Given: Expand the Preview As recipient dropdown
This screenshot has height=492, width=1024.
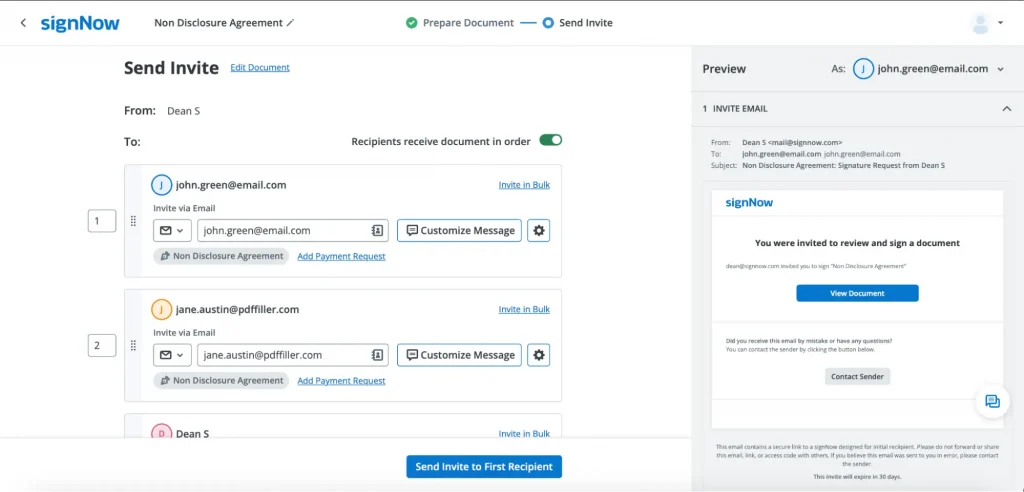Looking at the screenshot, I should click(x=1002, y=69).
